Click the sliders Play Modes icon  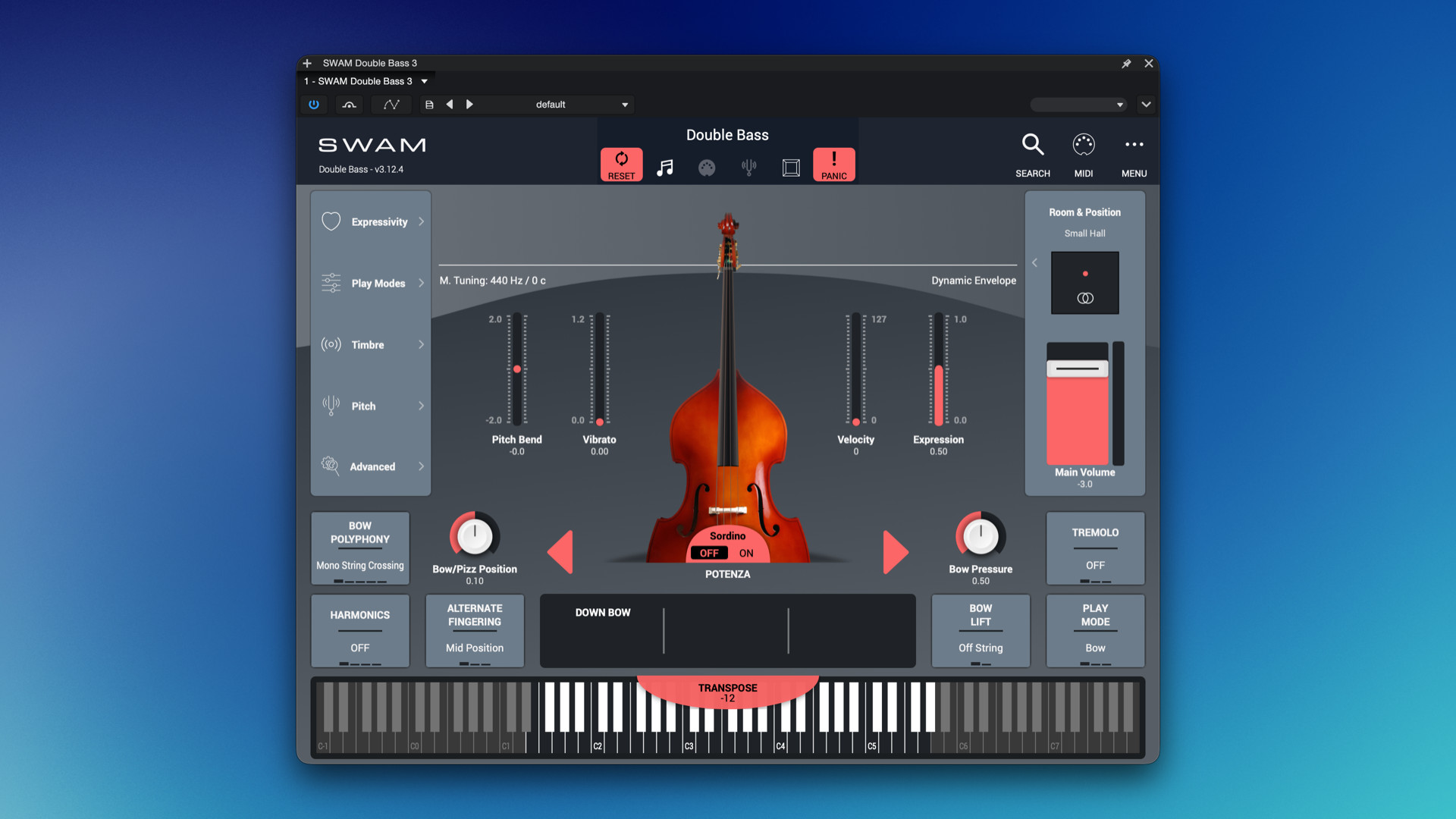point(331,283)
